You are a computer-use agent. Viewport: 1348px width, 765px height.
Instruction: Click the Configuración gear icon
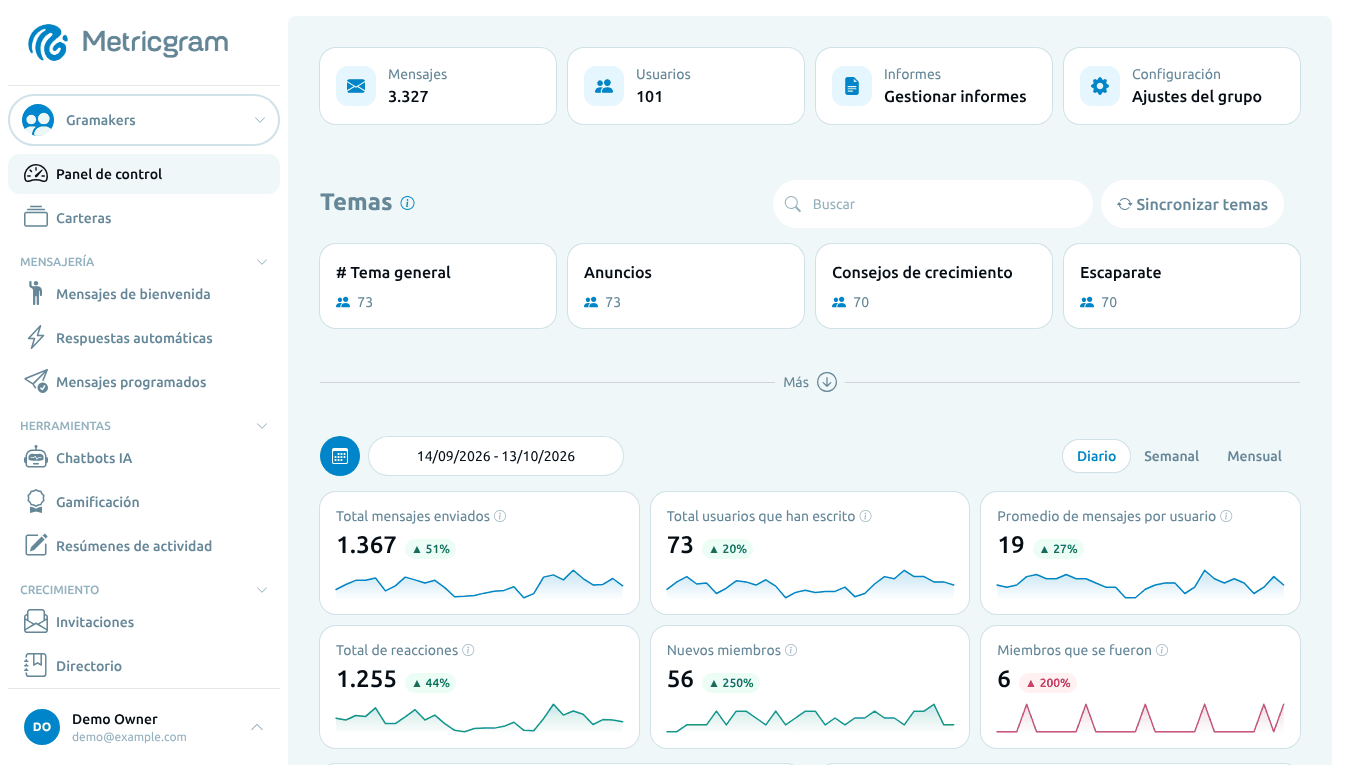pyautogui.click(x=1100, y=86)
